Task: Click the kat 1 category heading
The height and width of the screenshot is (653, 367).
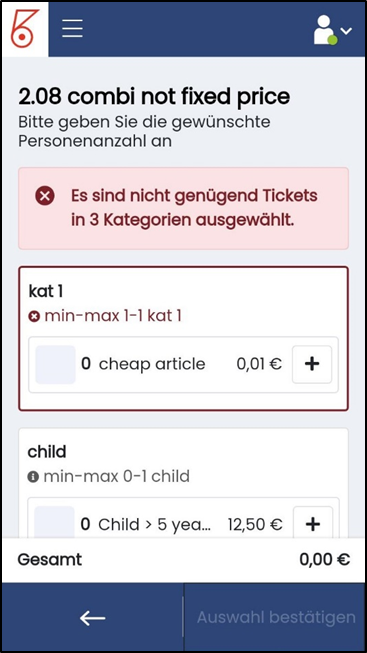Action: (x=46, y=292)
